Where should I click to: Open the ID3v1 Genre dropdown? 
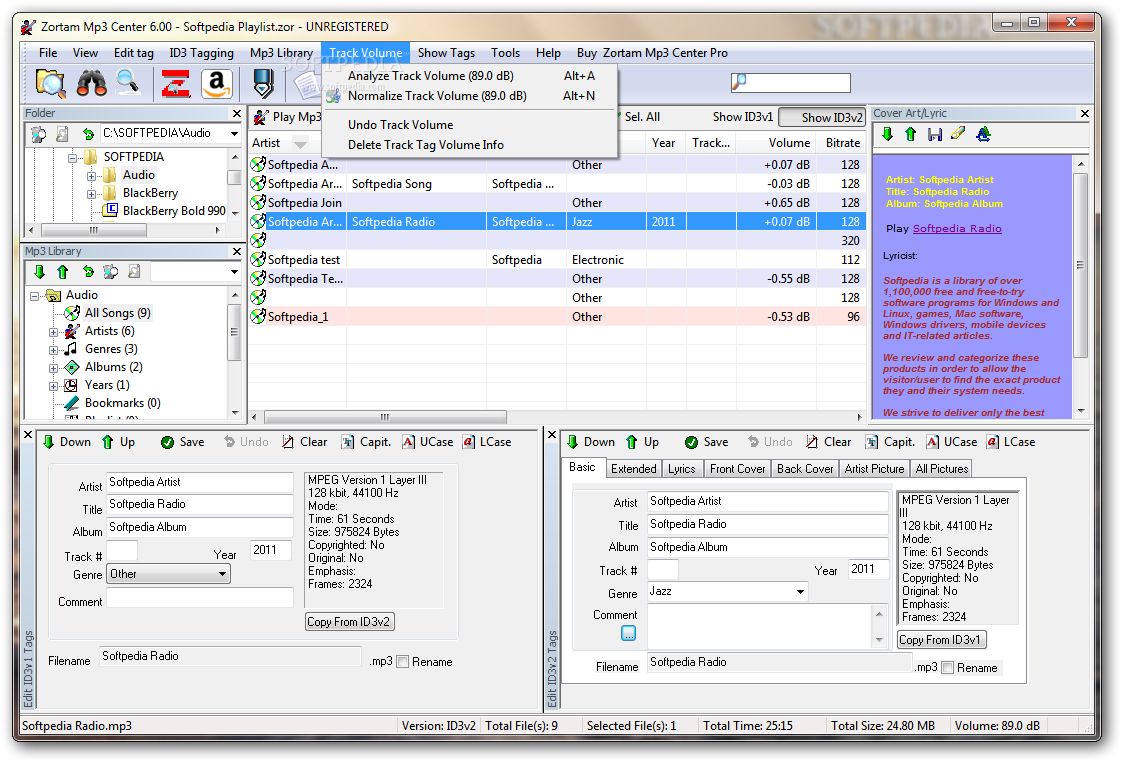(223, 574)
